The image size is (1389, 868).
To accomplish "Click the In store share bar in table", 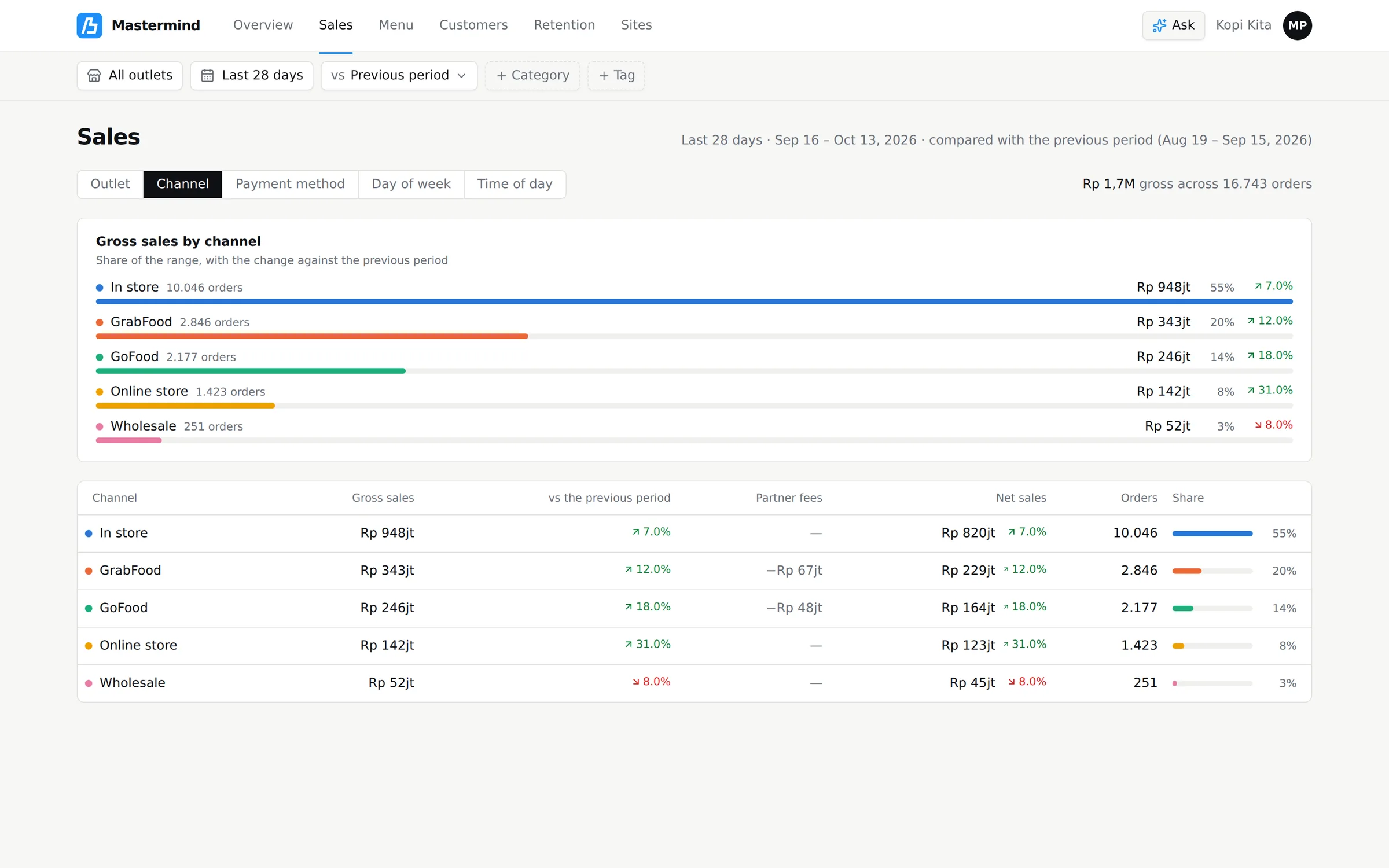I will (1212, 534).
